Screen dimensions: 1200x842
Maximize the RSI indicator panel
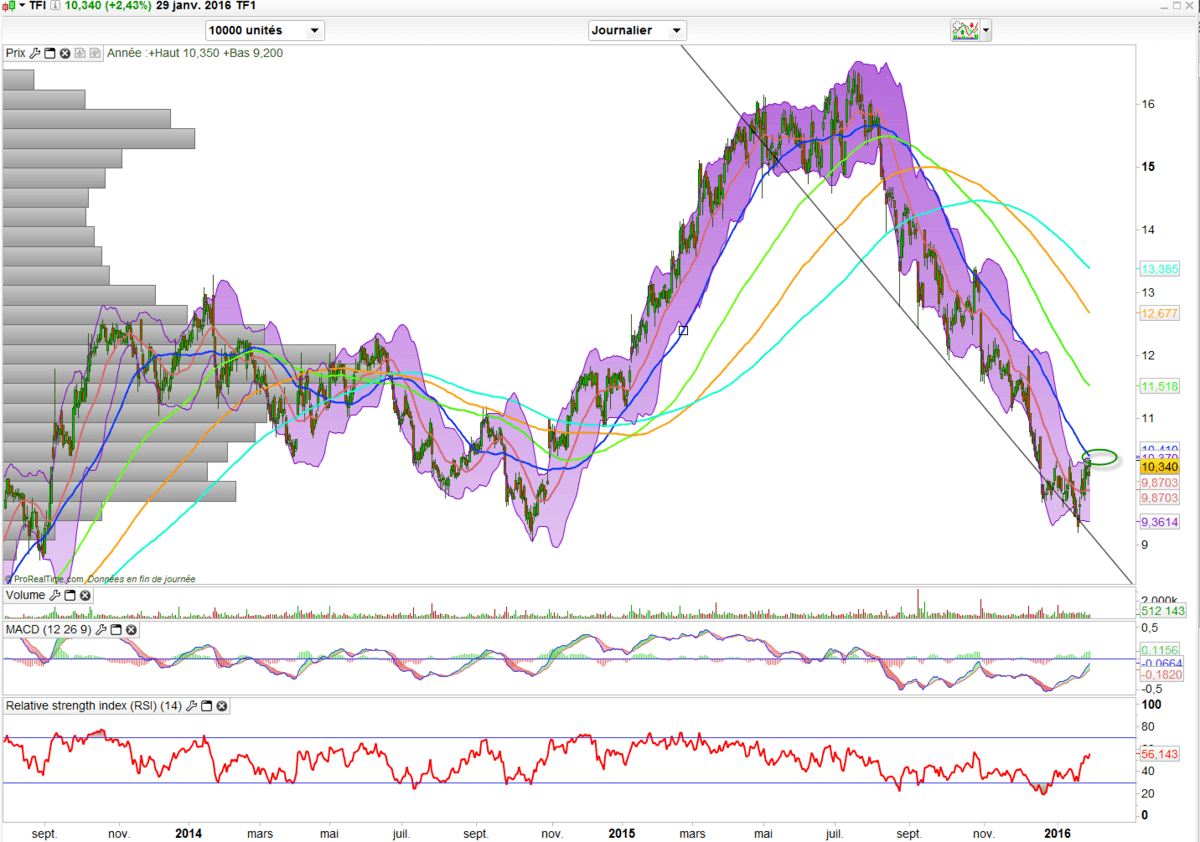click(206, 706)
